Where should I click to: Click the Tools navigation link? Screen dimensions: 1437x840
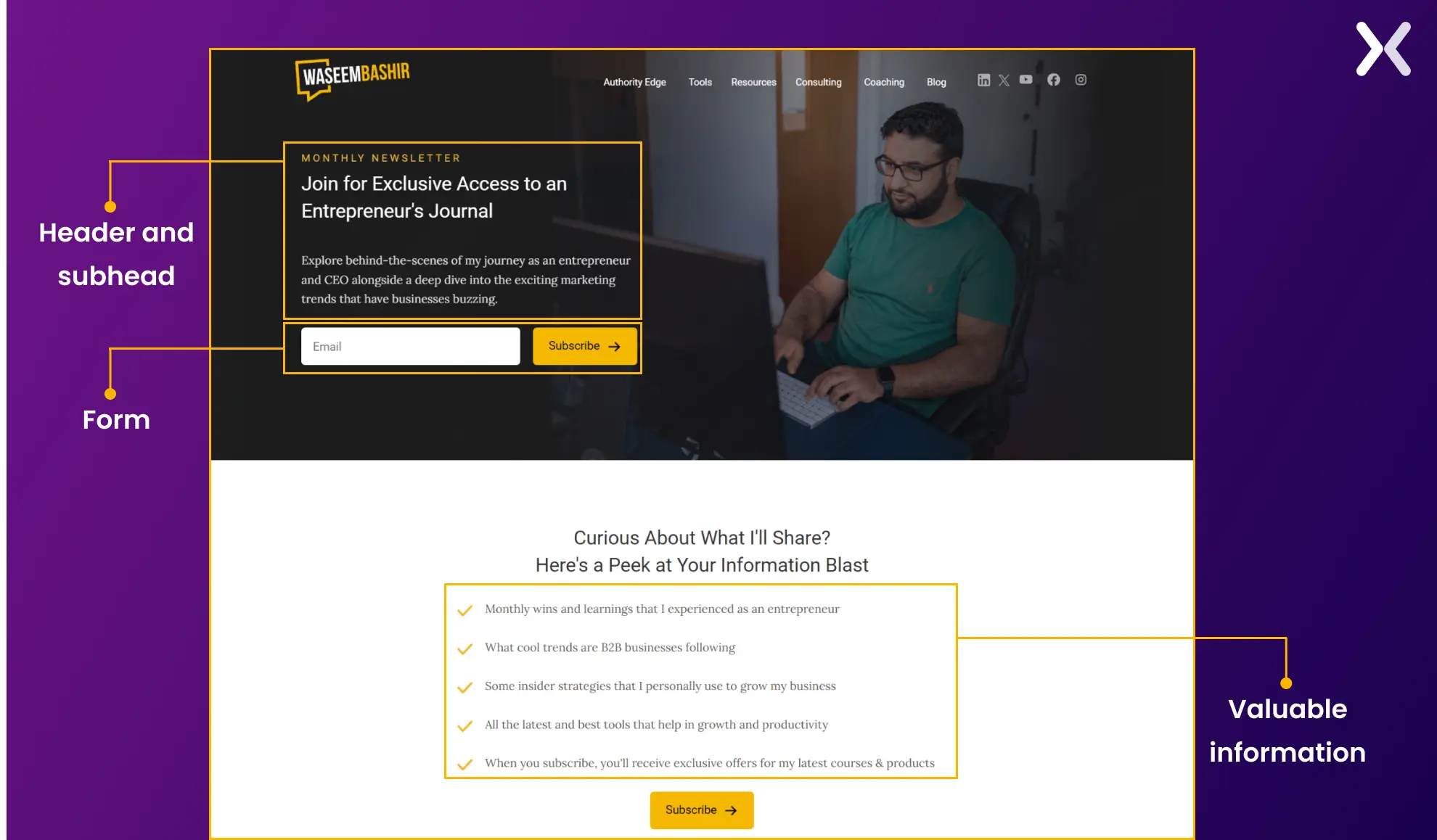[x=700, y=81]
